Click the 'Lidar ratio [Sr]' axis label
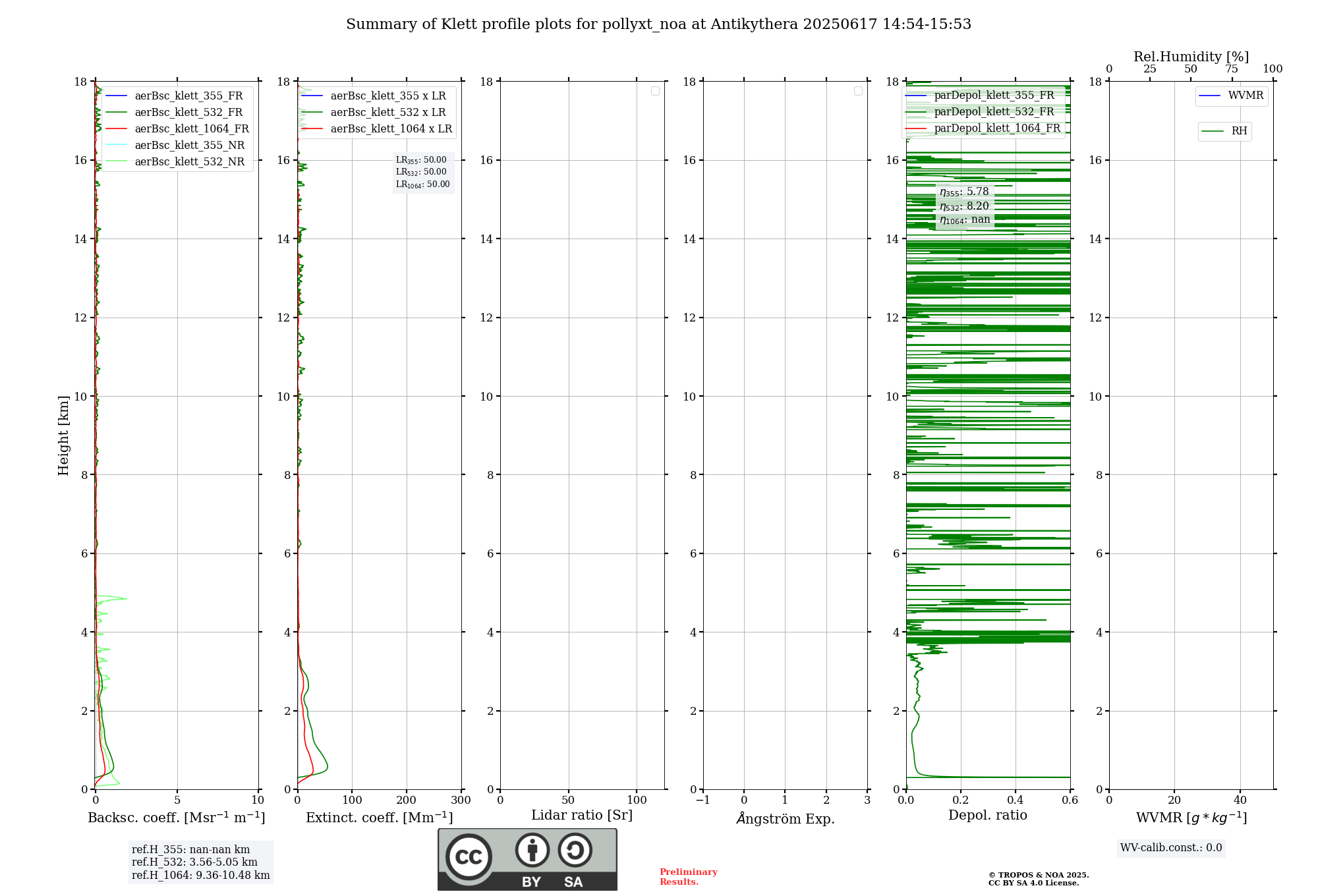Screen dimensions: 1318x896 pos(582,816)
